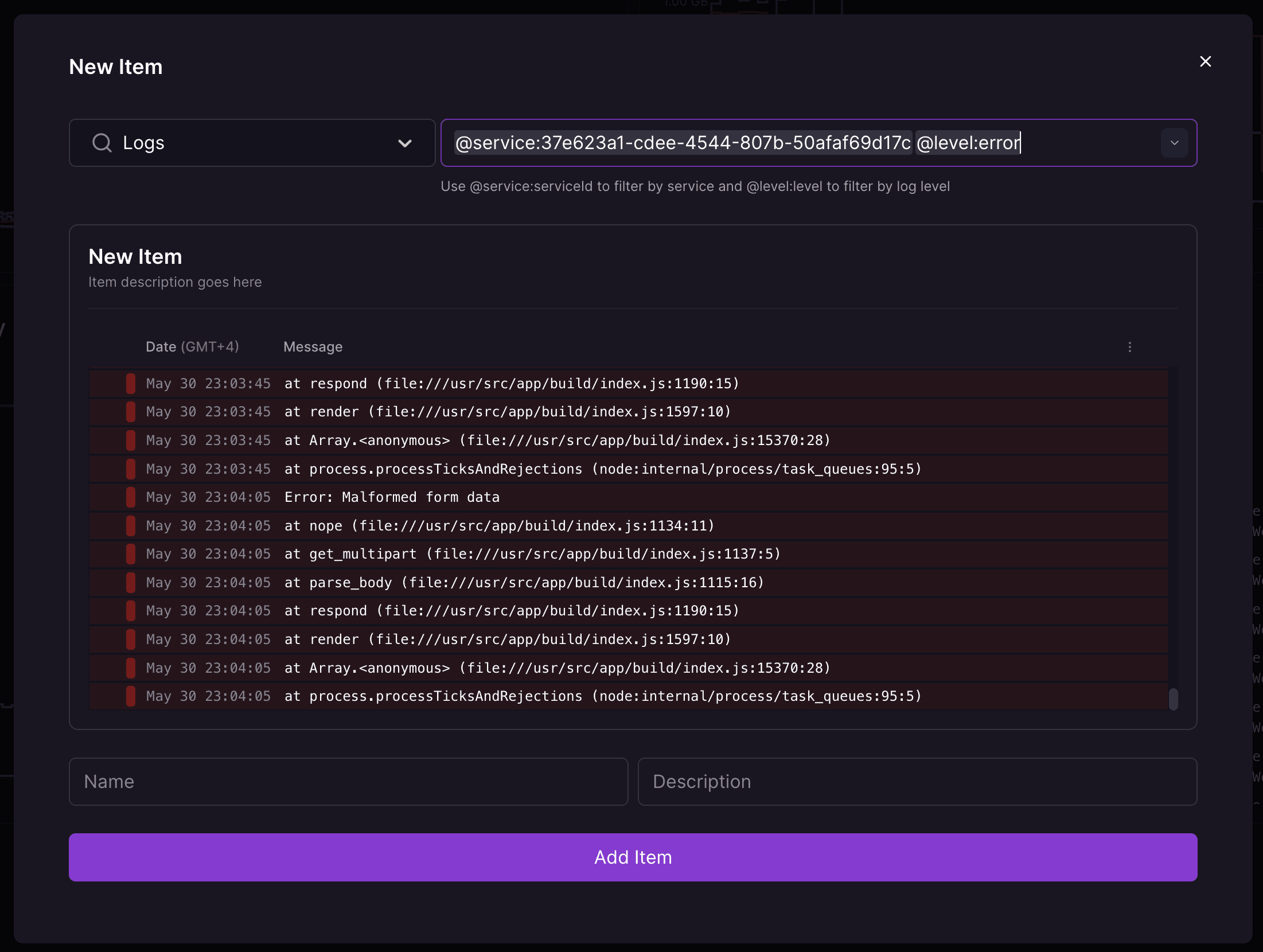Click the Description input field
The image size is (1263, 952).
(917, 782)
